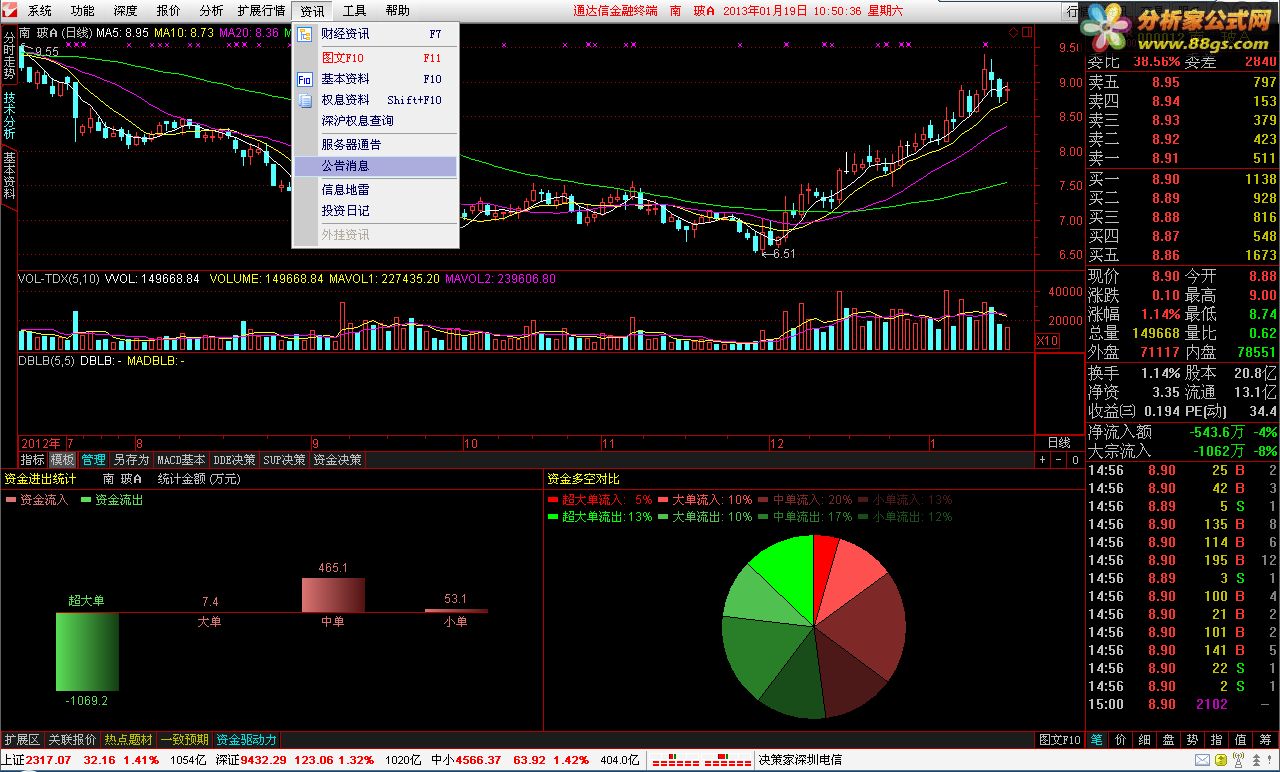Open 投资日记 menu entry
Screen dimensions: 1280x772
(x=376, y=211)
